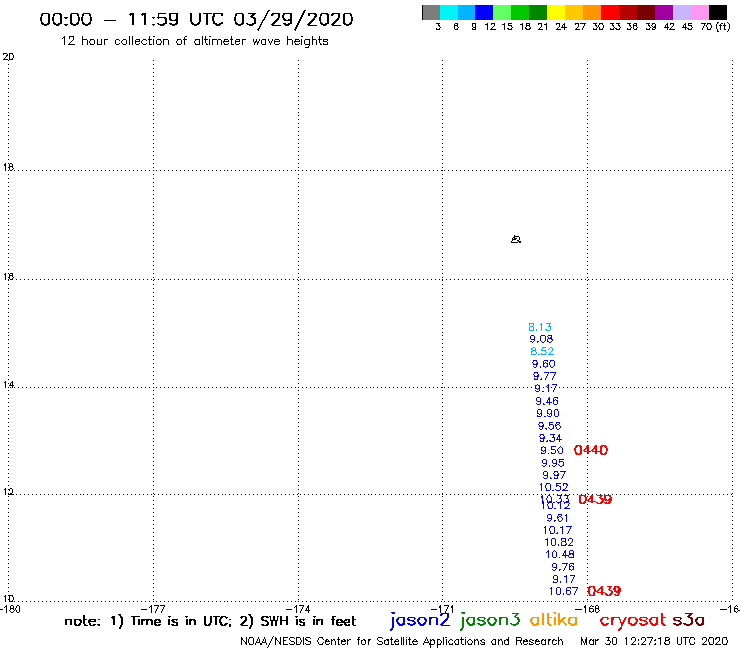Select the 9.56 wave height value

tap(549, 426)
